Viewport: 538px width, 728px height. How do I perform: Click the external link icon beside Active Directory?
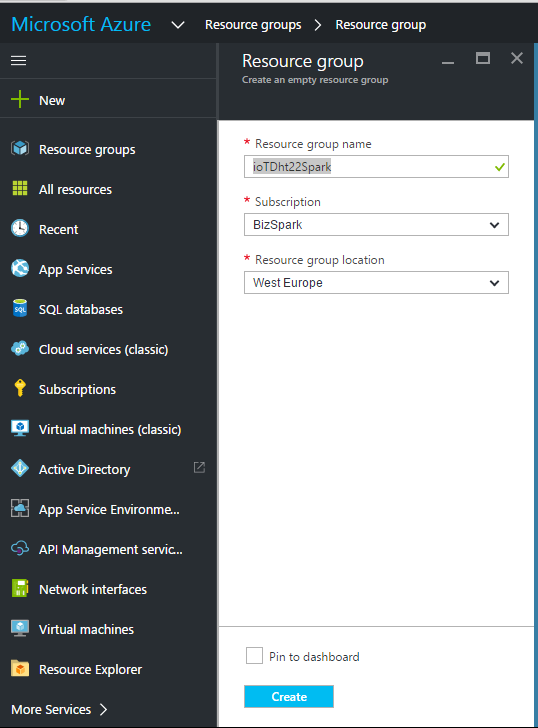click(x=199, y=468)
